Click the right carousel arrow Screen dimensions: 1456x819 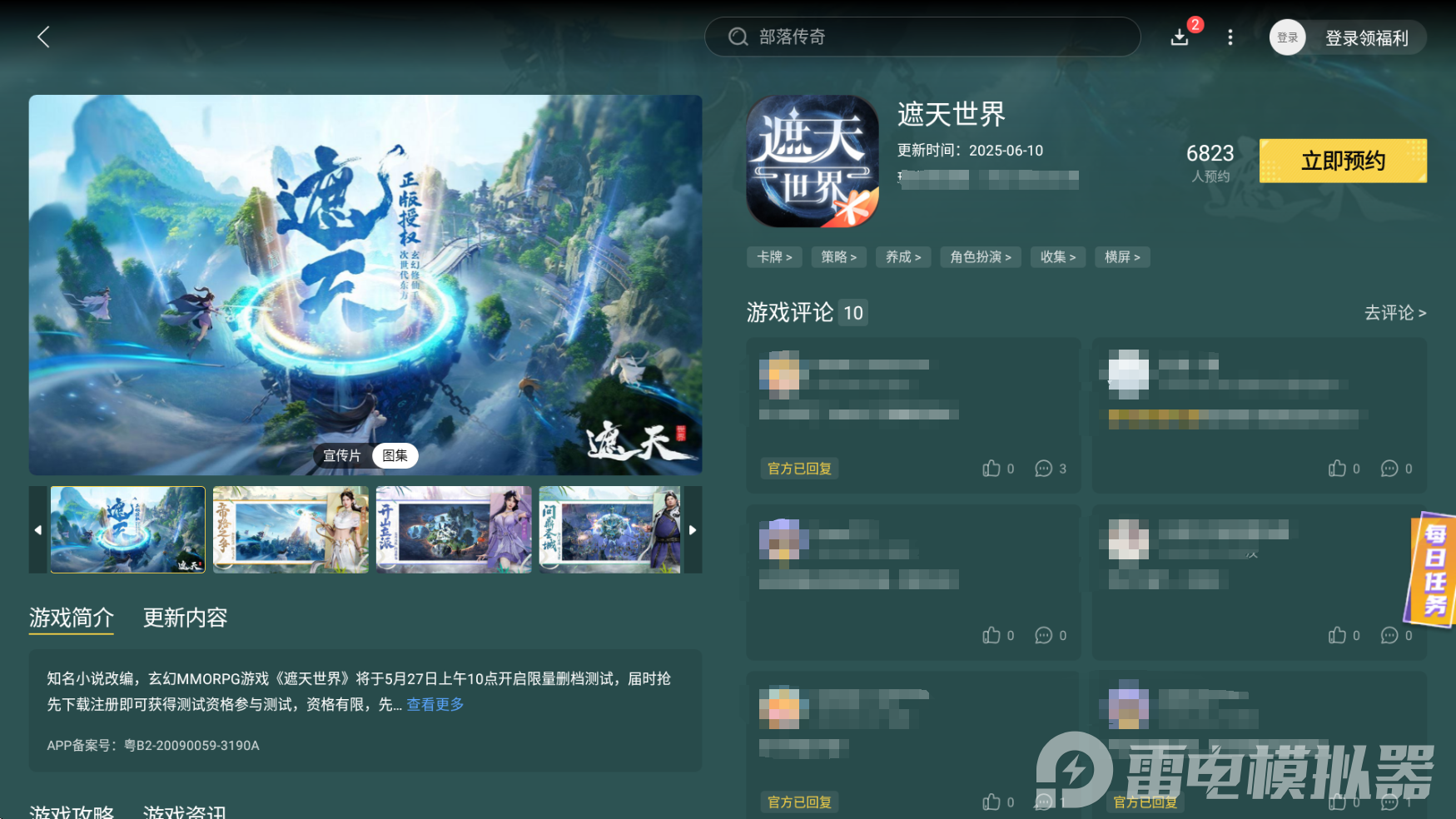pyautogui.click(x=693, y=529)
